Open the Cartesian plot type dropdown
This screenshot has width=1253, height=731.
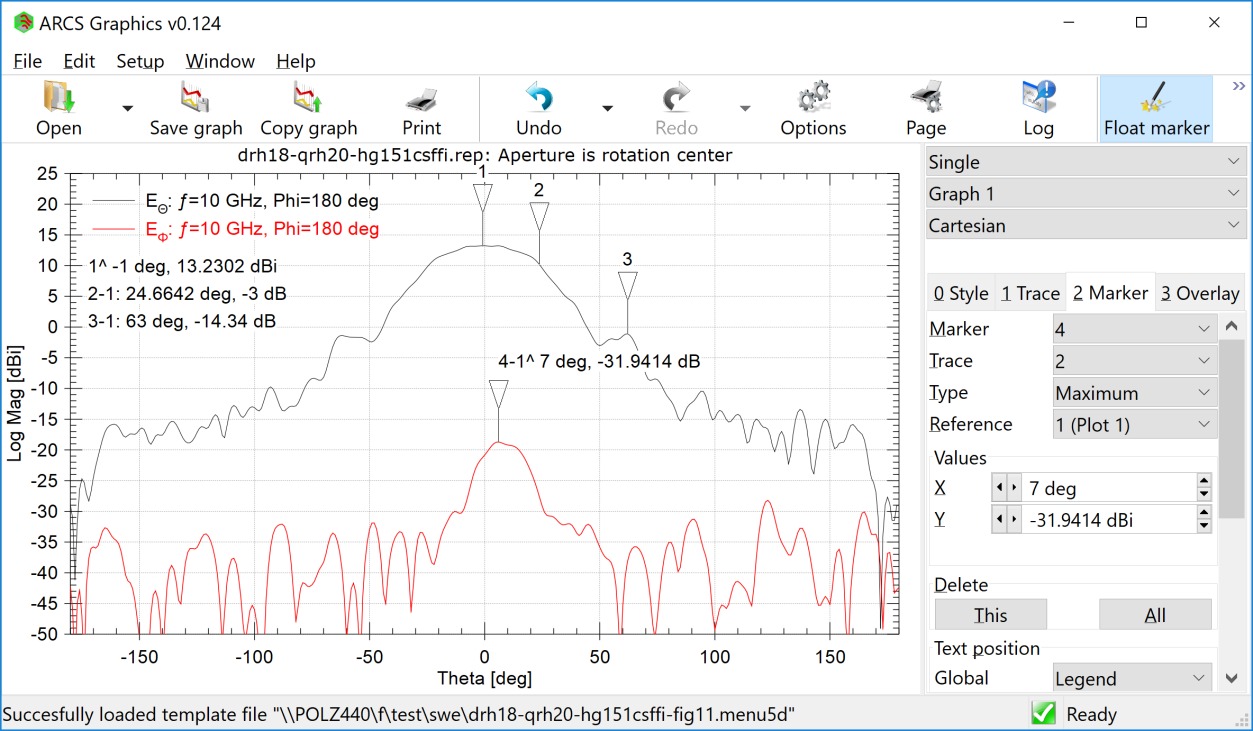click(x=1086, y=226)
